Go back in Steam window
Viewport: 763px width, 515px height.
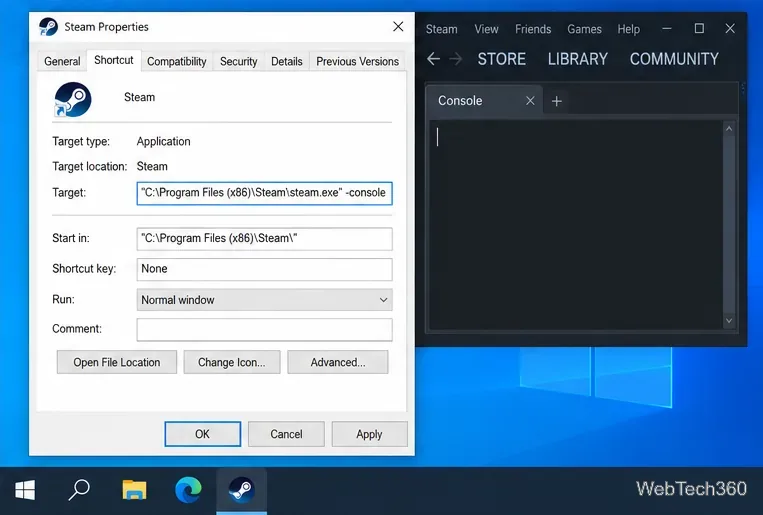pos(433,59)
